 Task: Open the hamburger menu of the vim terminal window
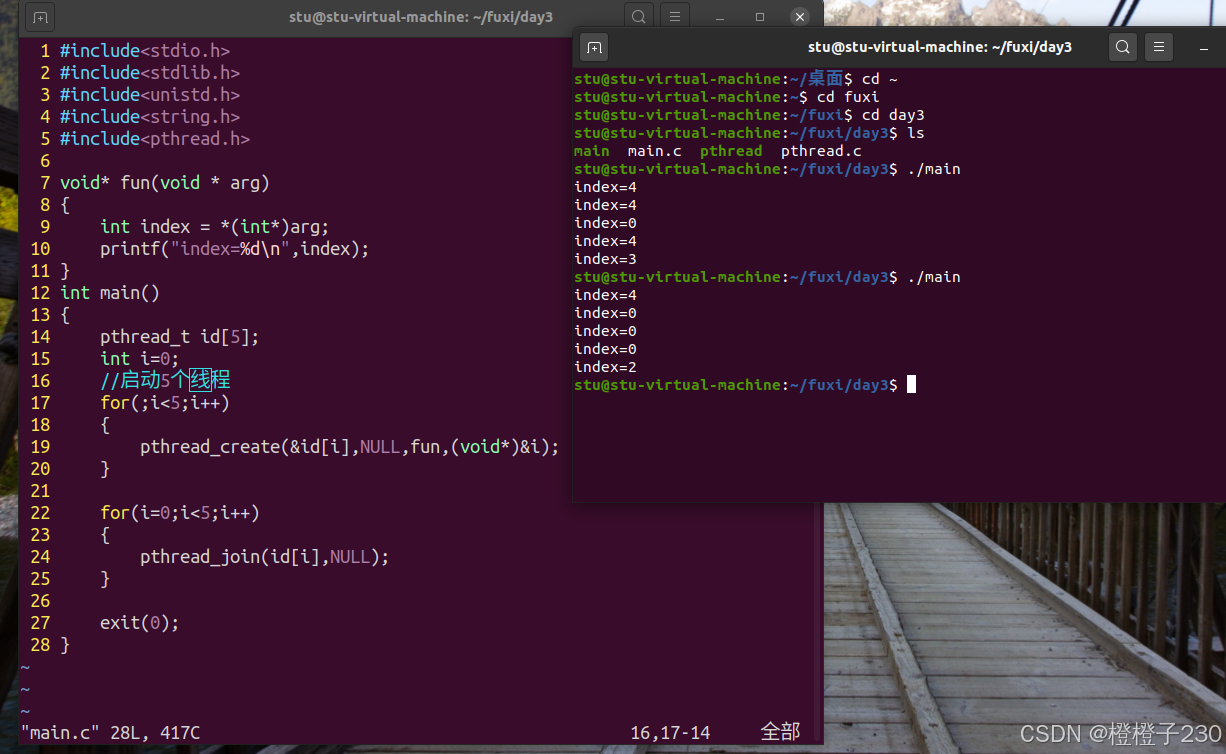point(675,17)
